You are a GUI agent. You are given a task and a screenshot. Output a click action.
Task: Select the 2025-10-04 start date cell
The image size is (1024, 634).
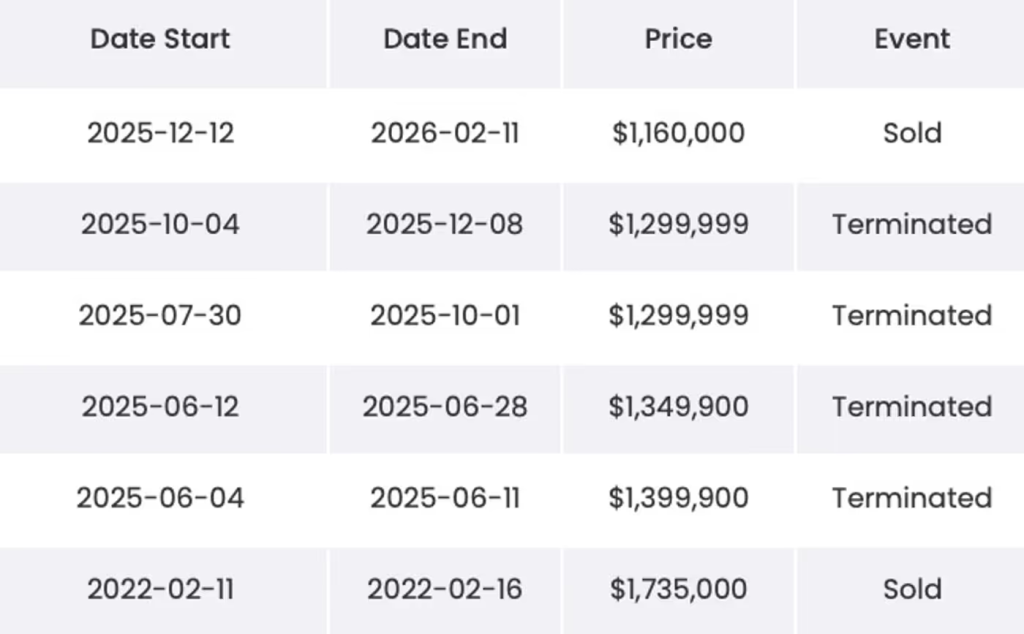point(160,224)
